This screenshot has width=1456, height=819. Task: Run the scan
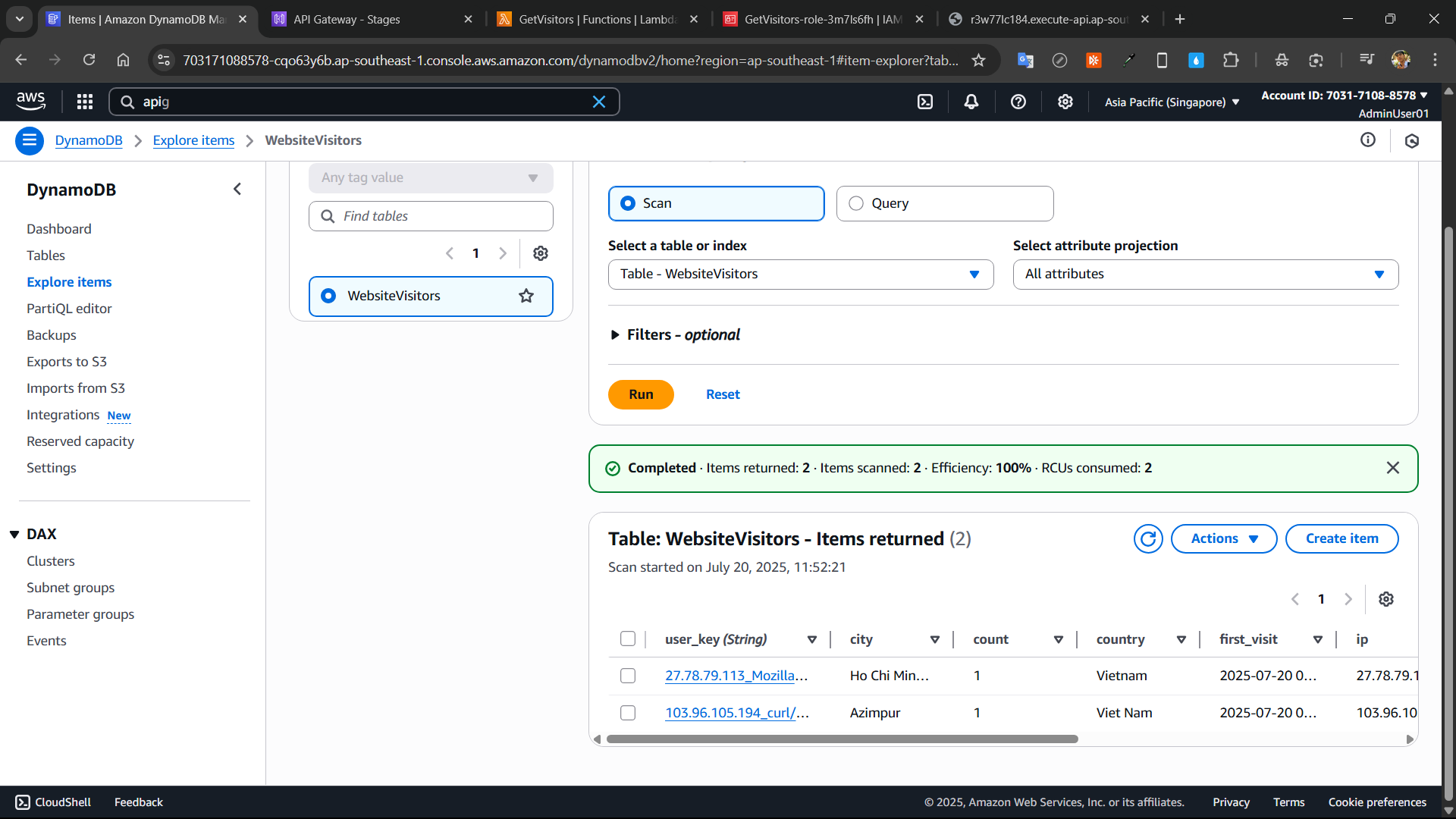(x=641, y=394)
